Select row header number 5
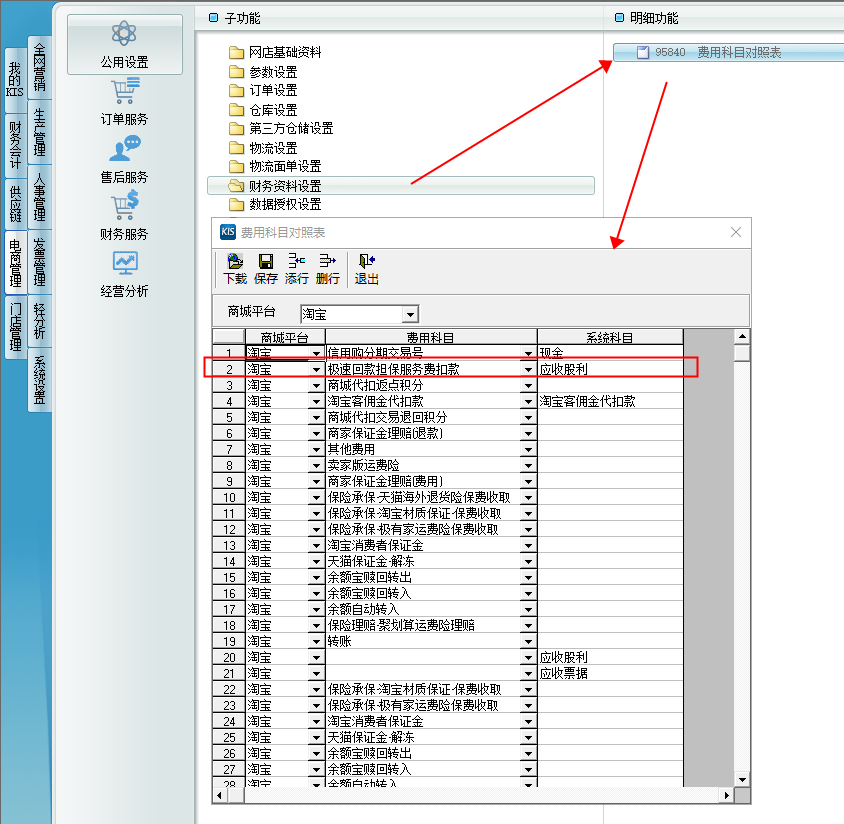 point(229,418)
